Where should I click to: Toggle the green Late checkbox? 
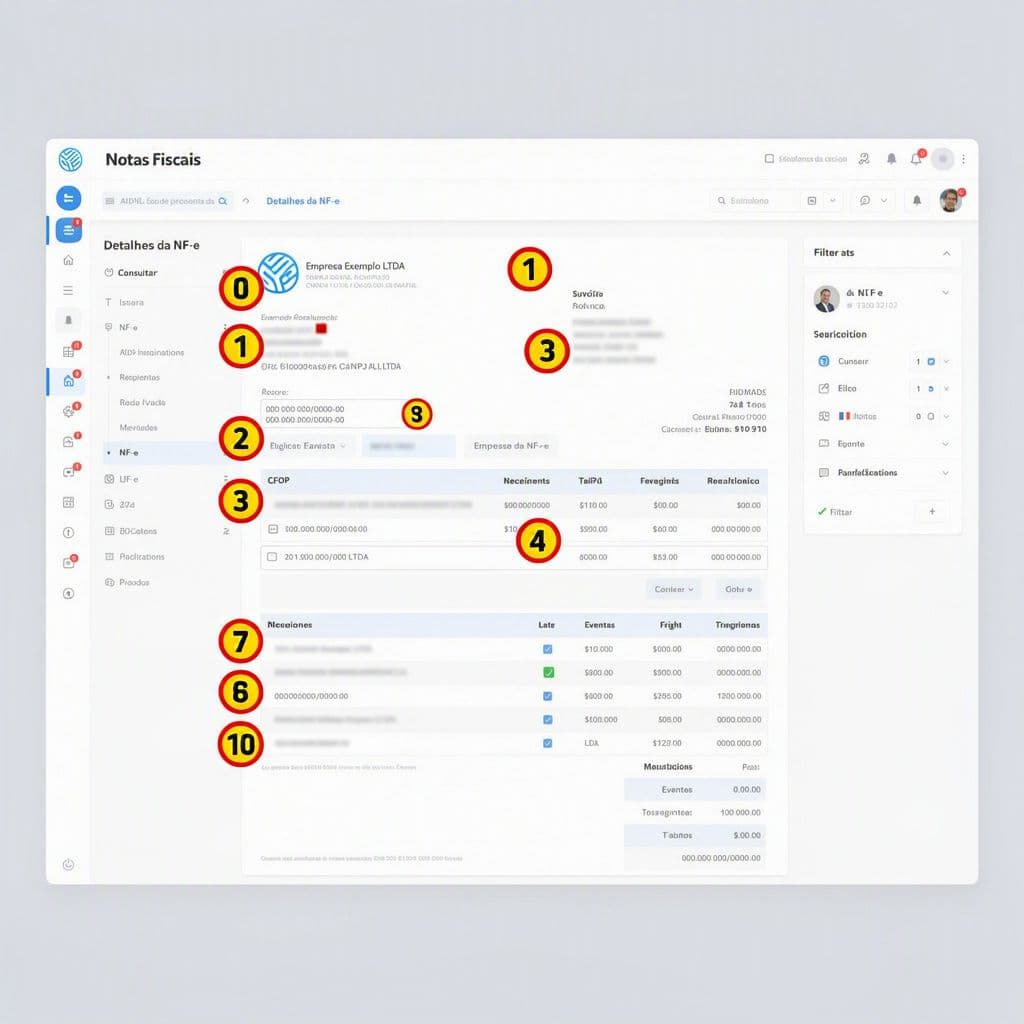[549, 673]
